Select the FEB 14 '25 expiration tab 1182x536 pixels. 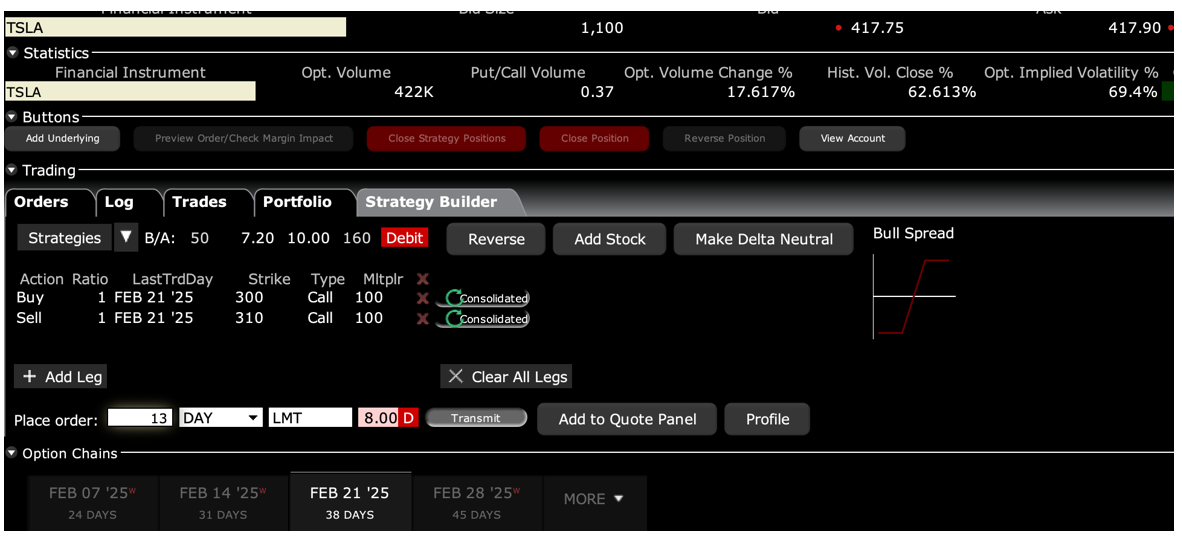(222, 502)
